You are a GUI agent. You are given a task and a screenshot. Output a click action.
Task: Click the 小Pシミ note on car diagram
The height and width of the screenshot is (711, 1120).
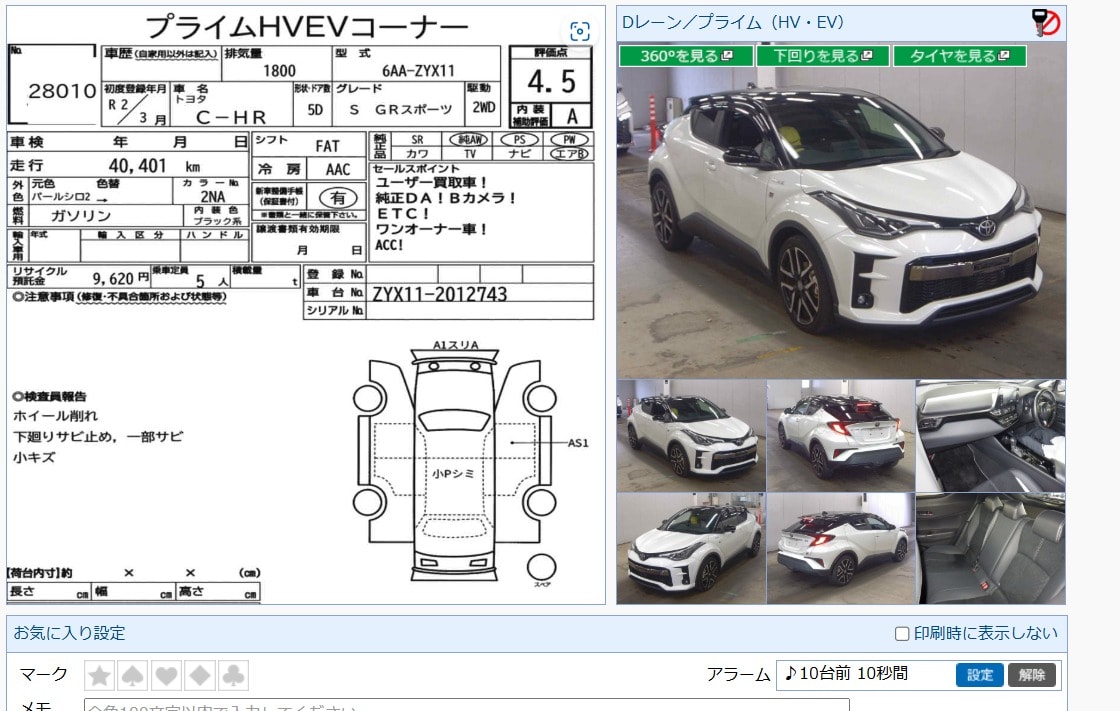point(453,474)
